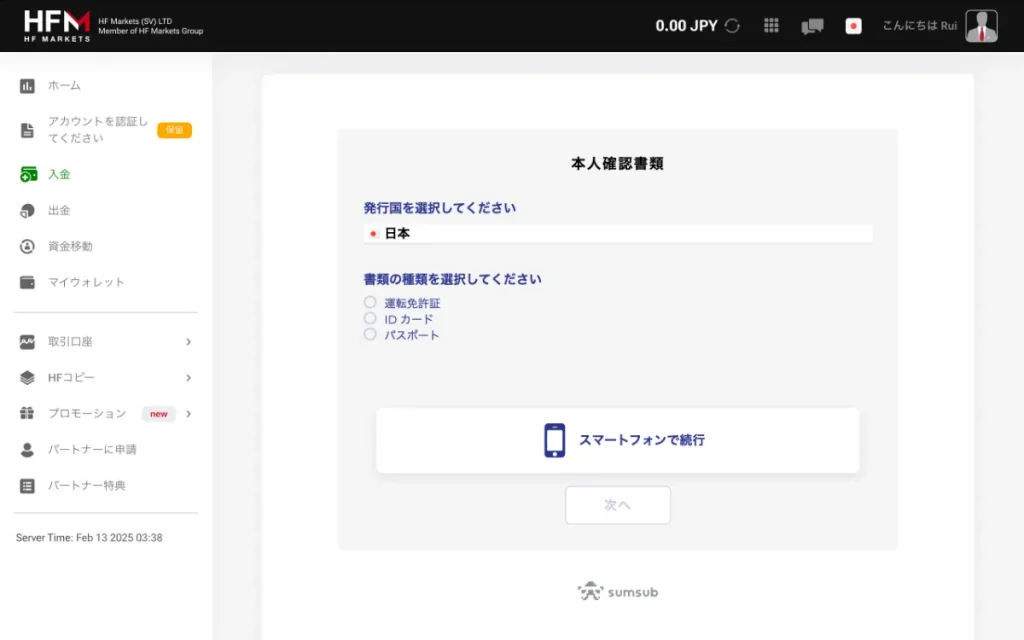Click the 次へ button
The image size is (1024, 640).
tap(618, 505)
